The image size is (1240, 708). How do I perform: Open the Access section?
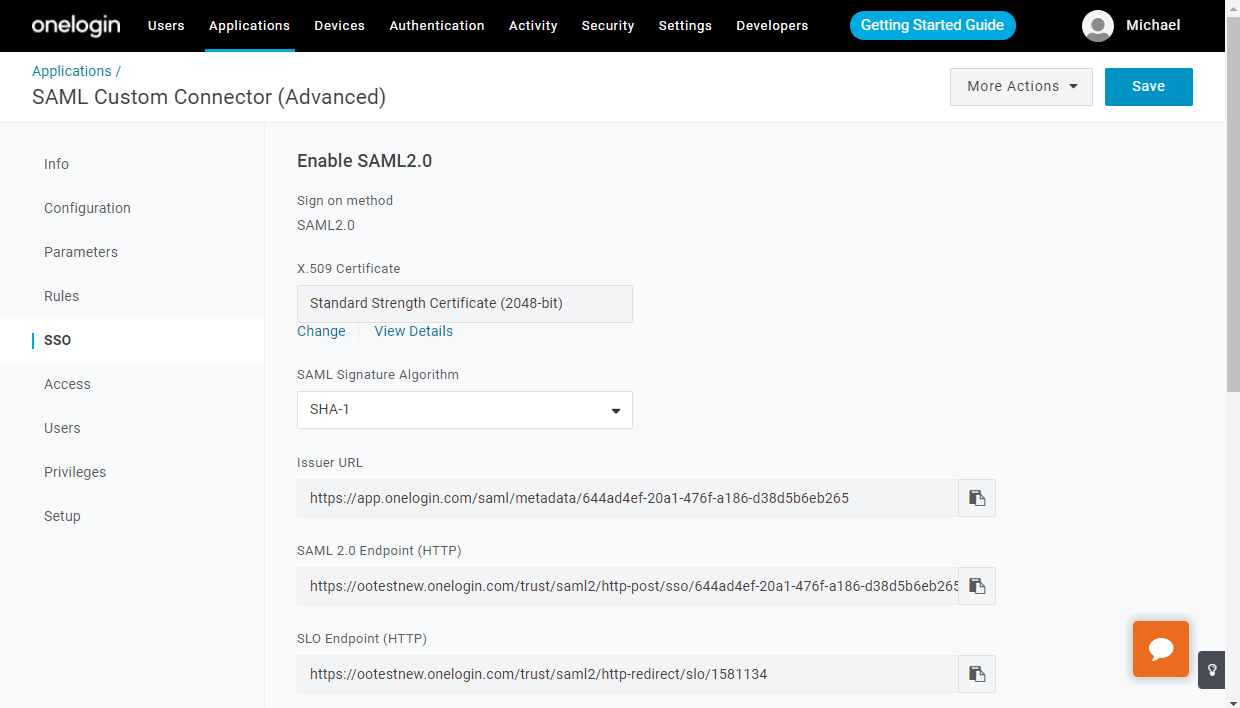pyautogui.click(x=67, y=384)
